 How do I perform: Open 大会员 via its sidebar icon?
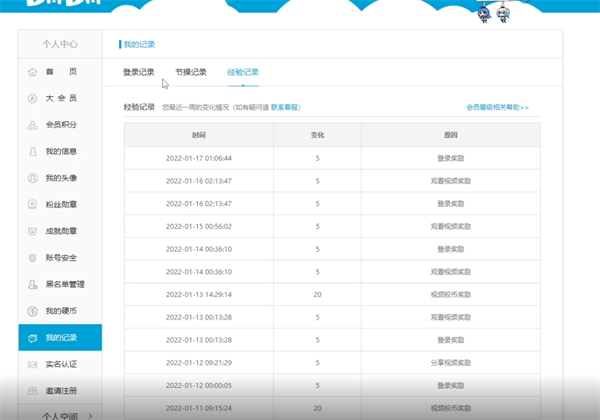[x=33, y=98]
